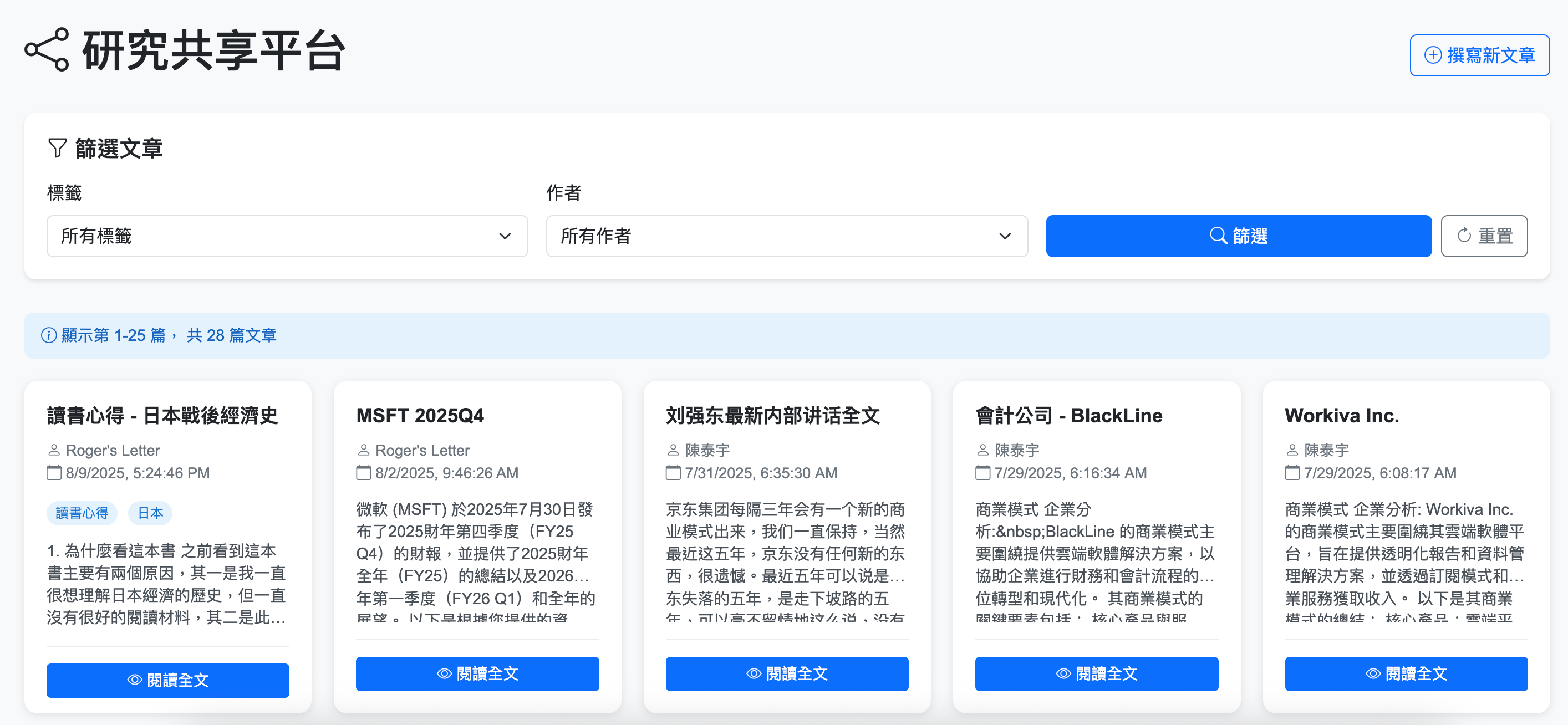Click the magnifier icon on the 篩選 button
The width and height of the screenshot is (1568, 725).
tap(1218, 236)
